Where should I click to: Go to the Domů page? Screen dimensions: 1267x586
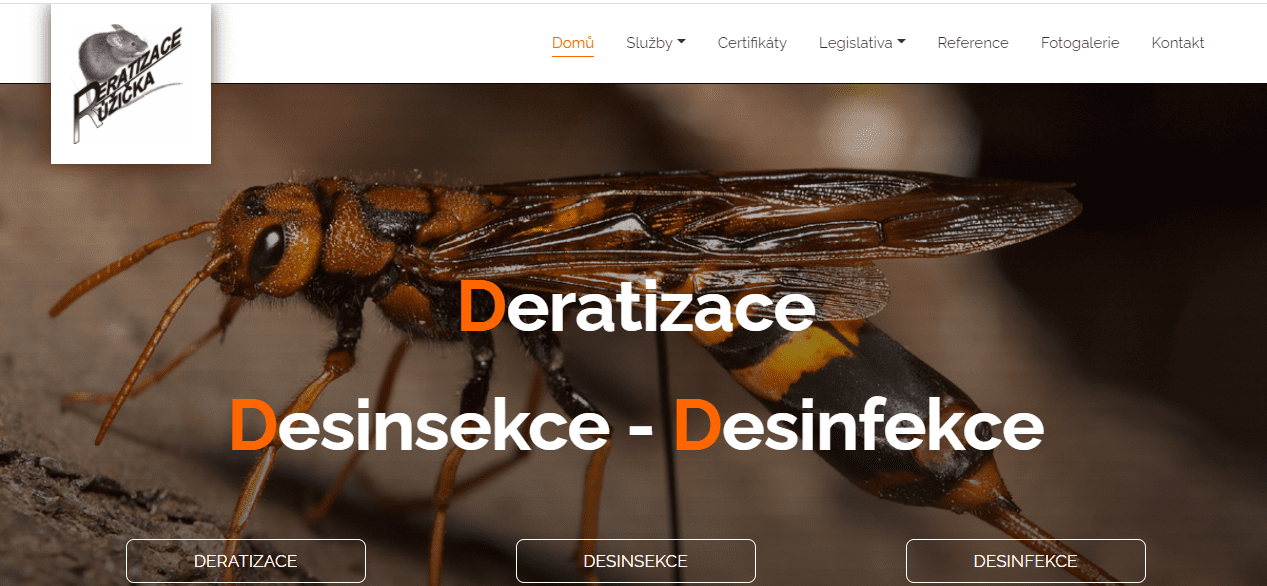573,43
